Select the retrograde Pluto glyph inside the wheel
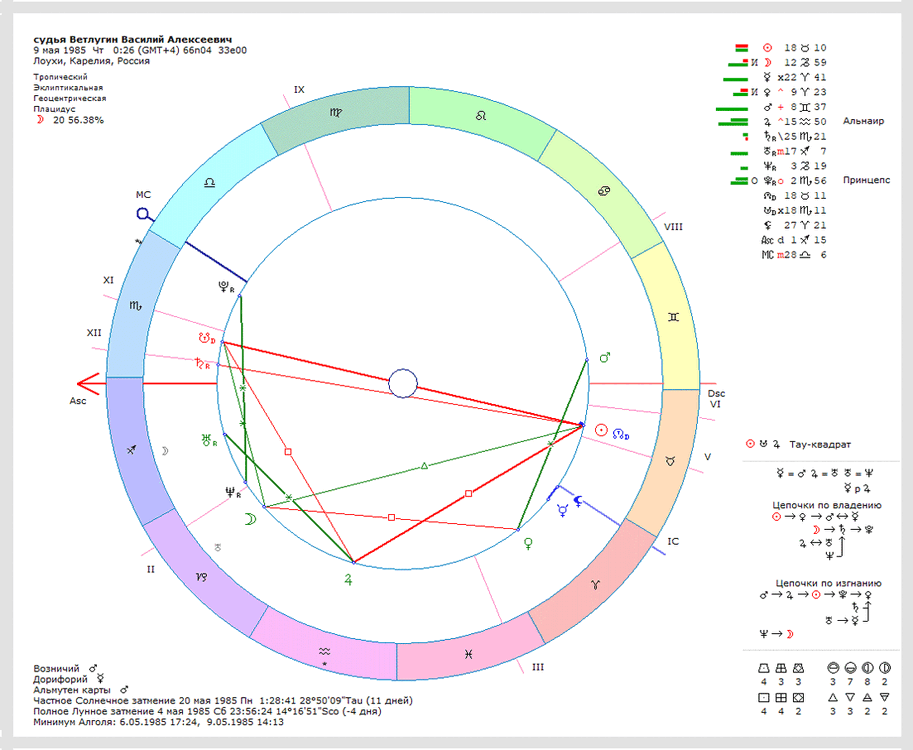This screenshot has width=913, height=750. [x=225, y=286]
